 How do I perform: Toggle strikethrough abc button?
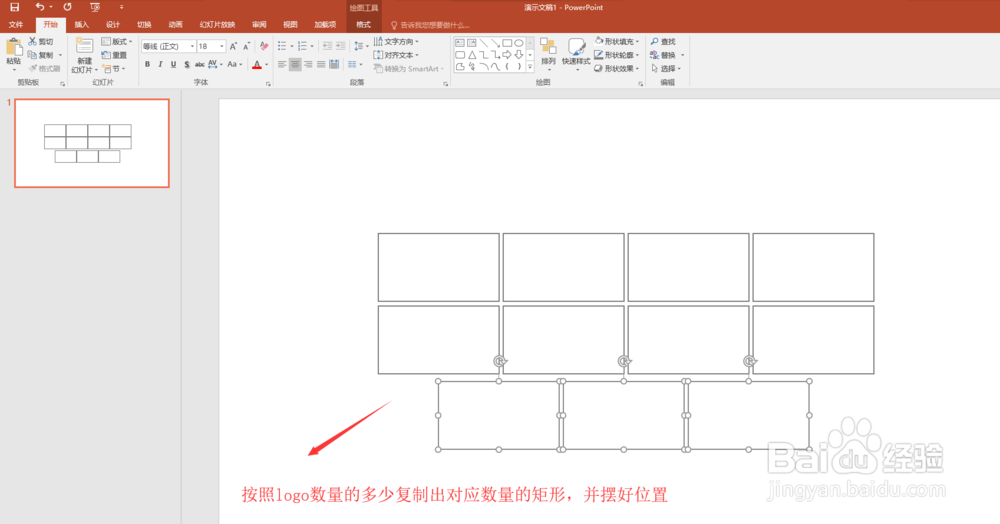200,64
